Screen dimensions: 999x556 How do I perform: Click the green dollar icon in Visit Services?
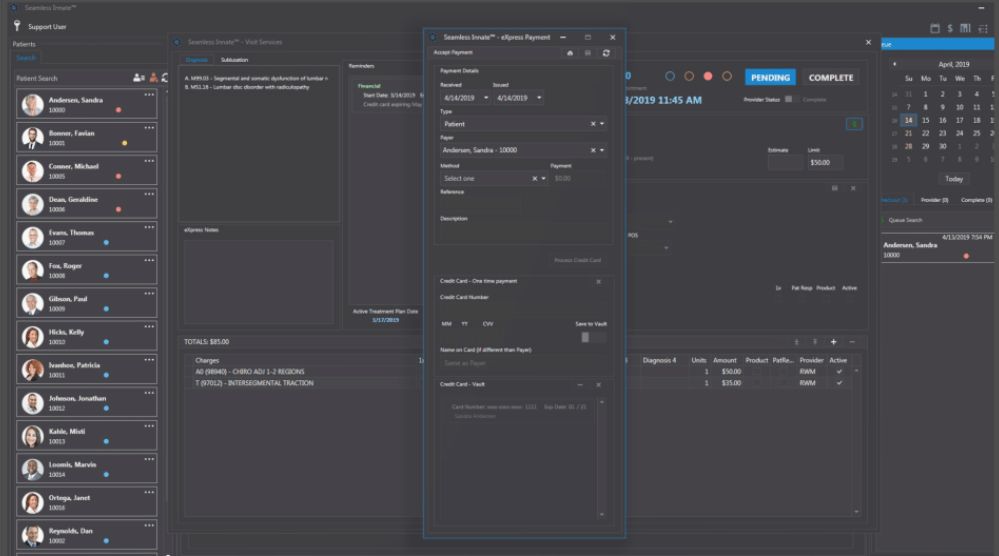[x=854, y=124]
